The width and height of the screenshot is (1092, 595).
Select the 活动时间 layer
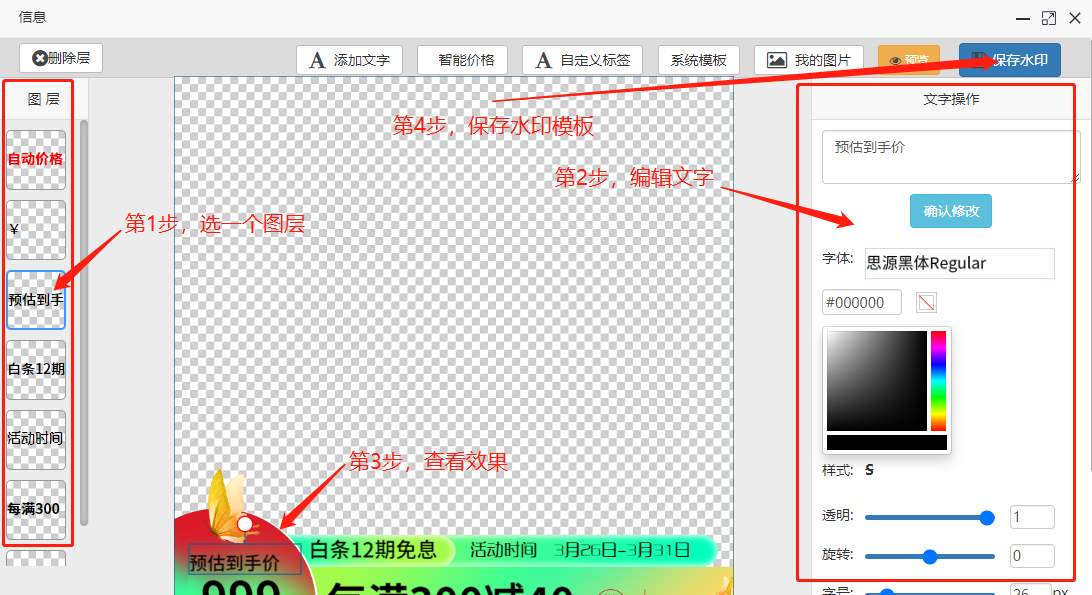pyautogui.click(x=36, y=439)
